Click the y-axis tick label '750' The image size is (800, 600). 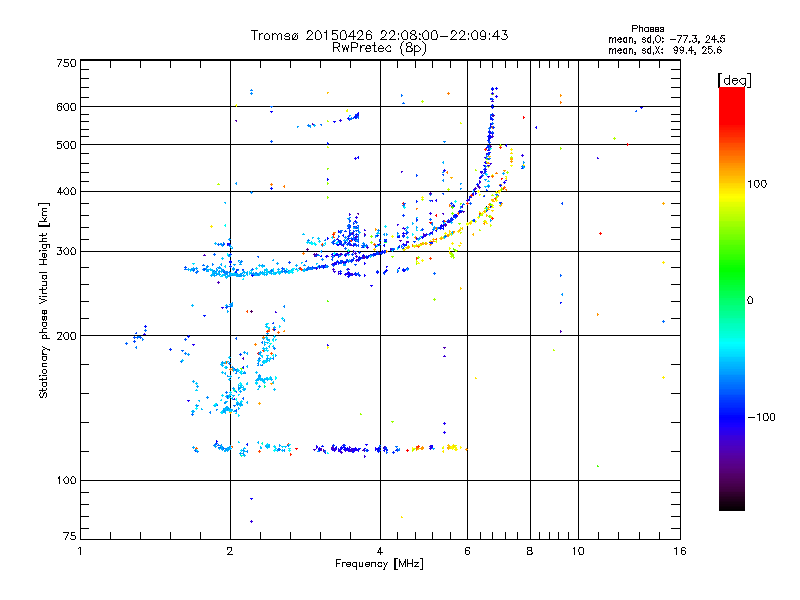coord(66,63)
